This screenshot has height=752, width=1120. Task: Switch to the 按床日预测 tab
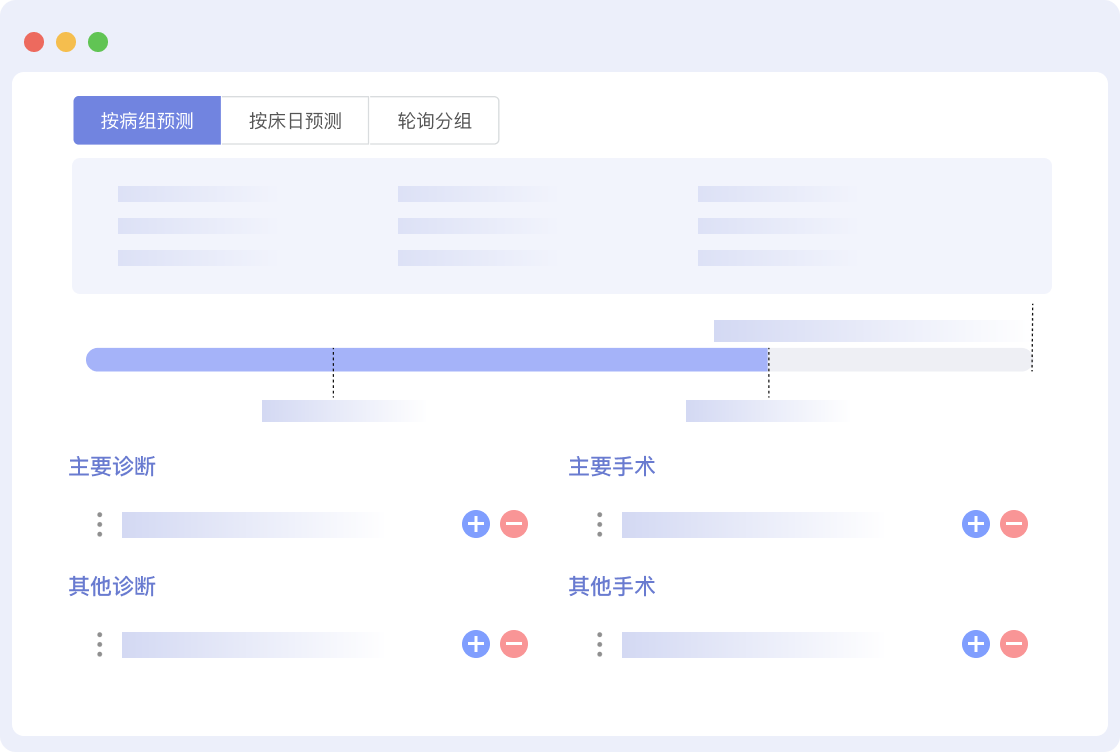295,121
